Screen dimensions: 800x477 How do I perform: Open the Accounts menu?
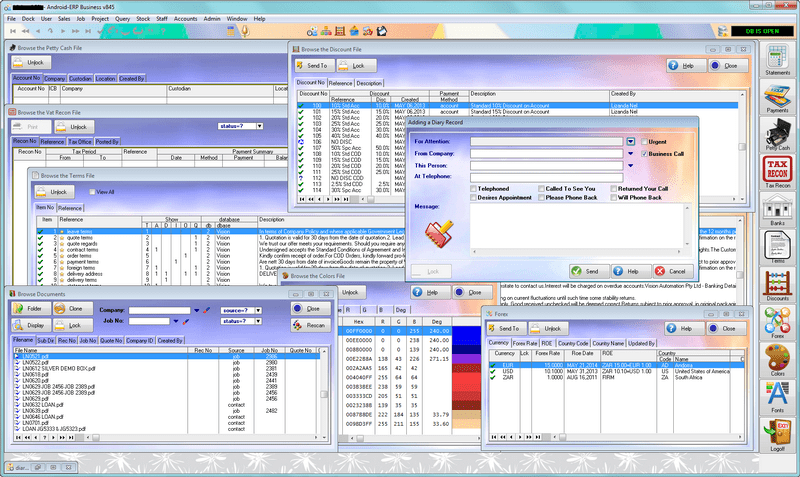(x=185, y=19)
